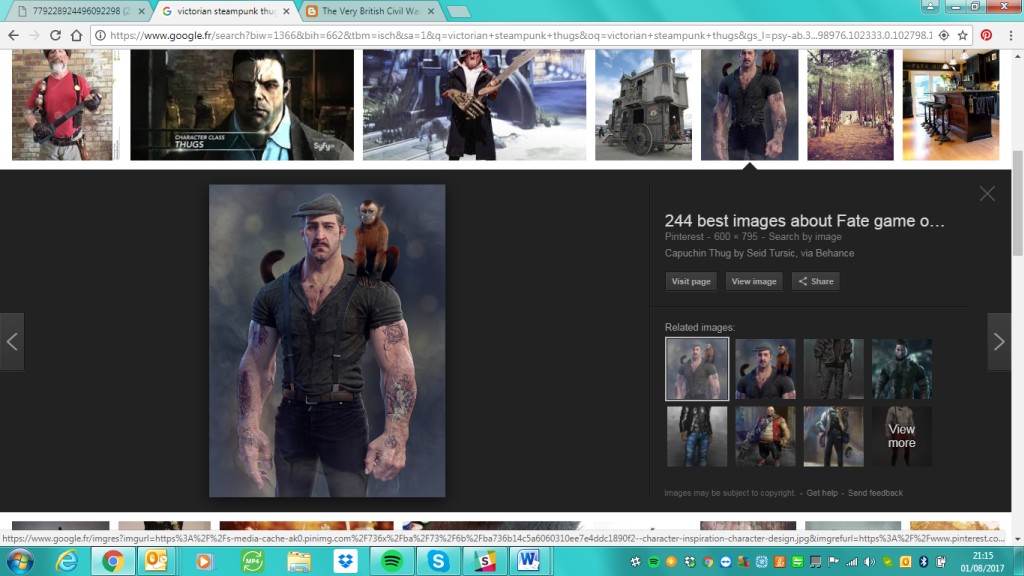Select the victorian steampunk thugs tab
1024x576 pixels.
225,11
